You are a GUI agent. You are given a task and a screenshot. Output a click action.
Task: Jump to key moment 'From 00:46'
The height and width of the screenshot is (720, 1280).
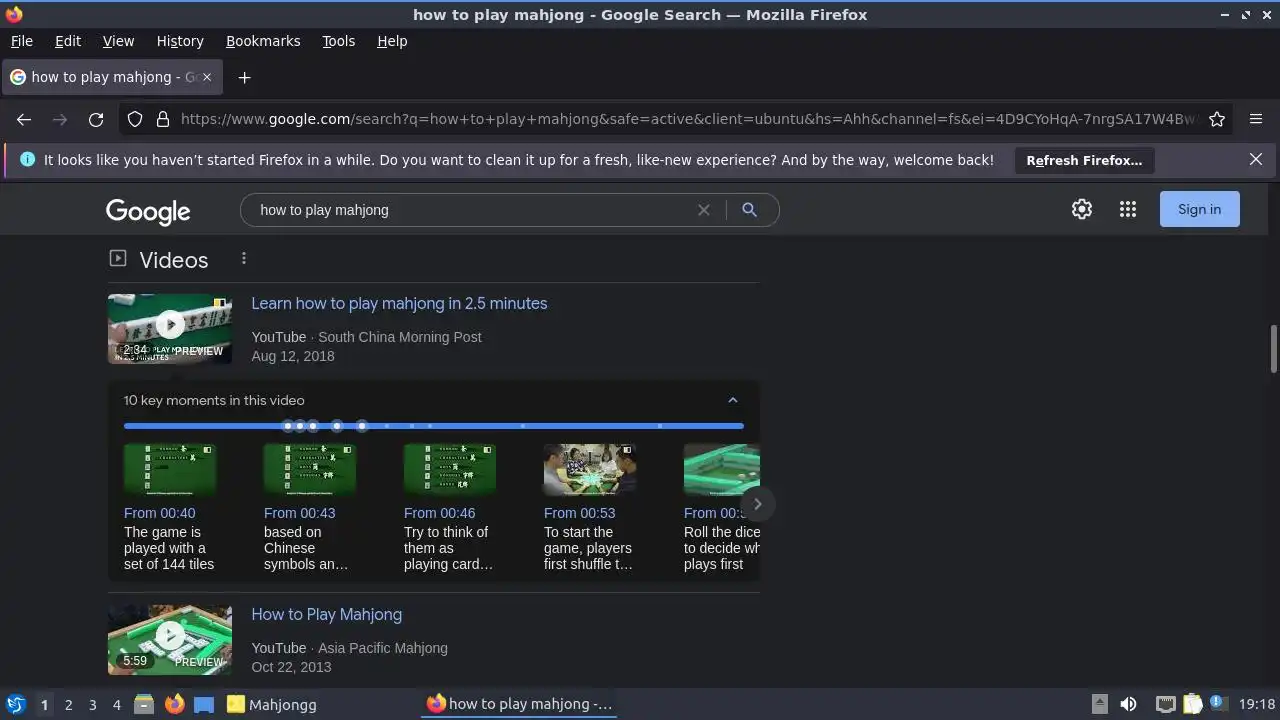coord(440,513)
